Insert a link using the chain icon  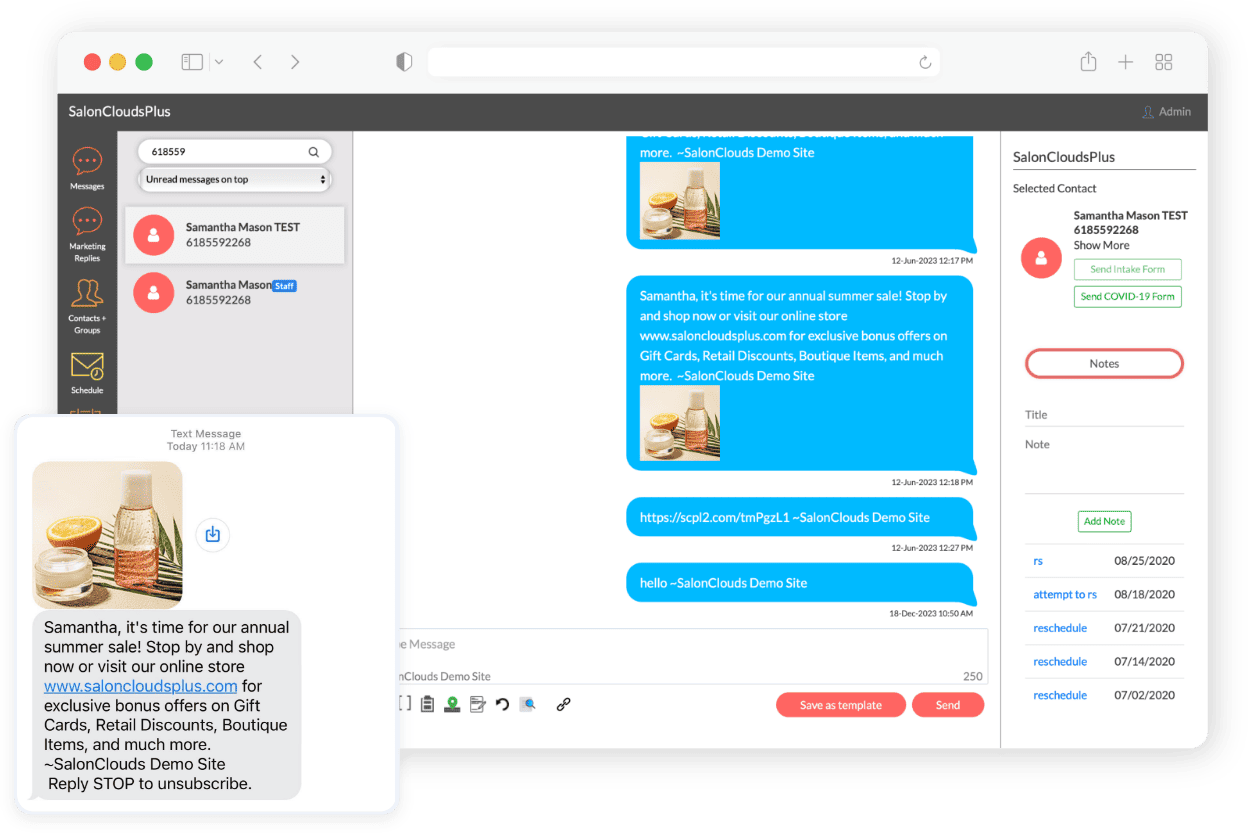tap(563, 704)
